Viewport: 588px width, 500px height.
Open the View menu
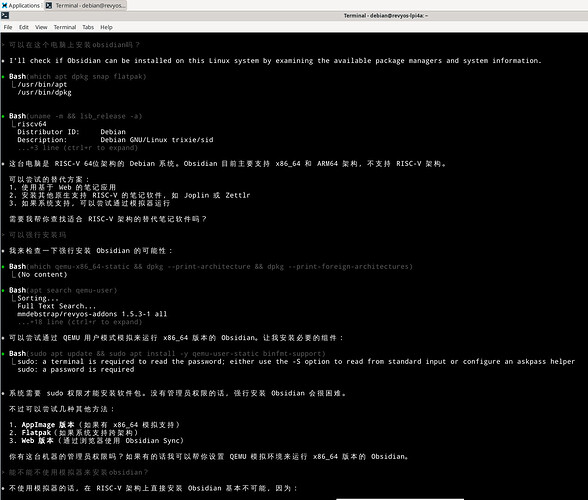[41, 27]
